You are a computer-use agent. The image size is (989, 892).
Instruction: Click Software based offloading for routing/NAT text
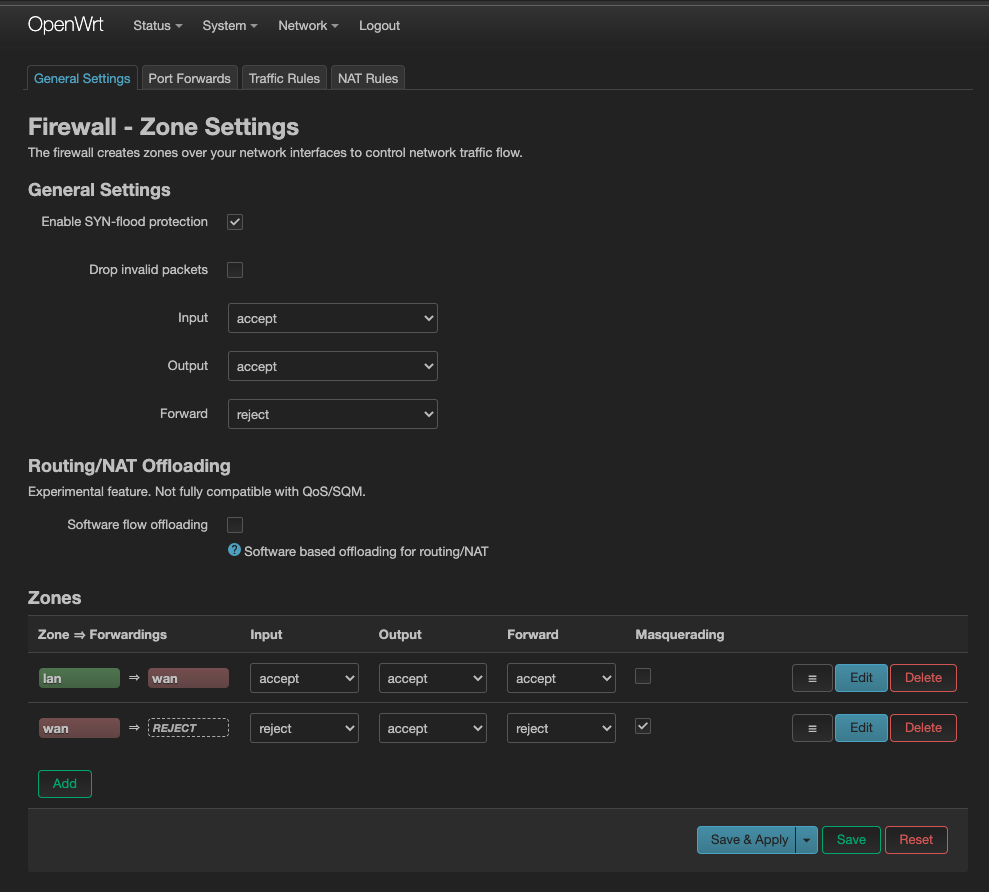click(366, 552)
